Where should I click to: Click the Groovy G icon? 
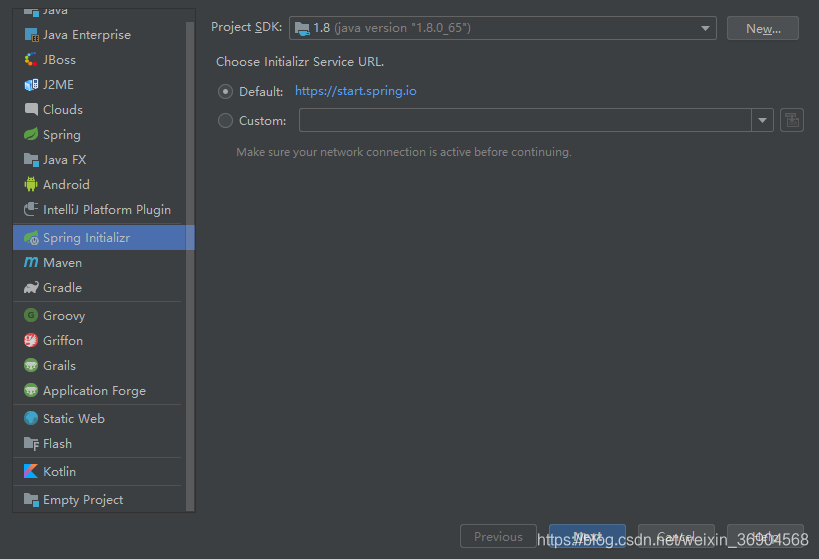(31, 316)
